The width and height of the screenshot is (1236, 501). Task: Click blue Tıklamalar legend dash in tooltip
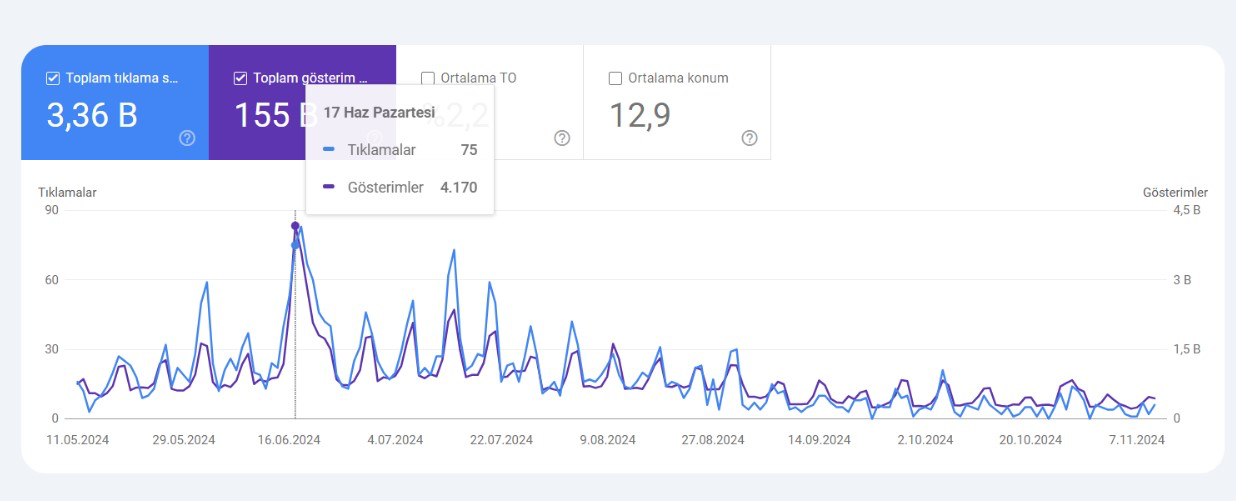329,150
